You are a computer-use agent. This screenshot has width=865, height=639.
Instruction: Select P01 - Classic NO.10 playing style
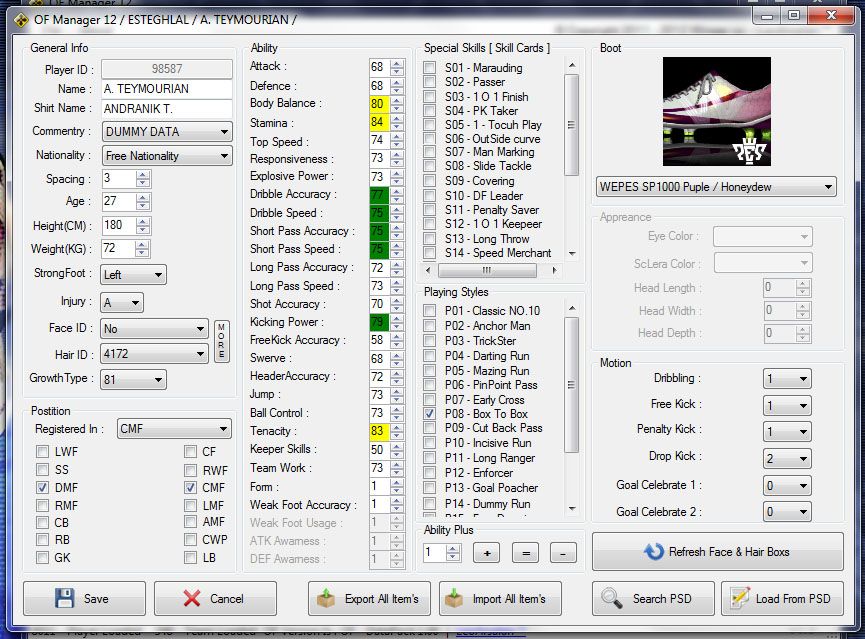click(429, 312)
